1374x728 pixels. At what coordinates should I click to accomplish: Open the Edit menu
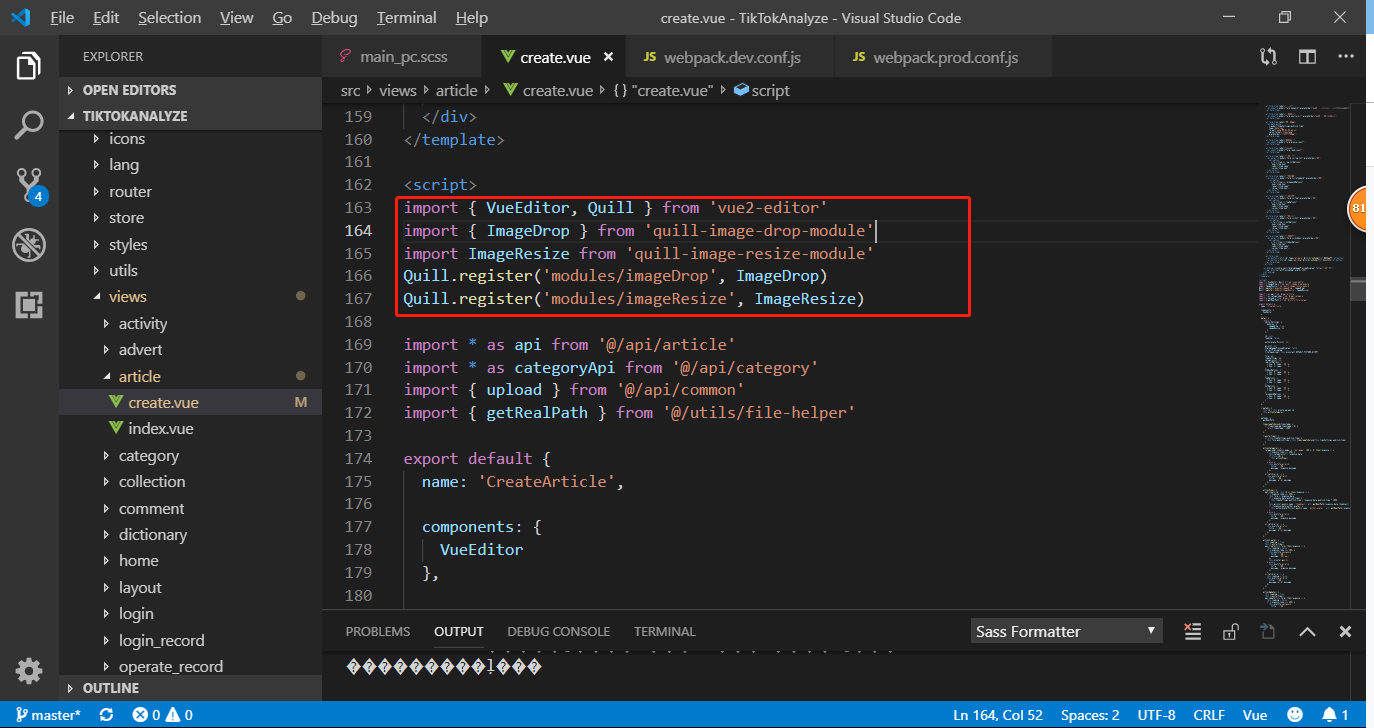click(x=105, y=18)
